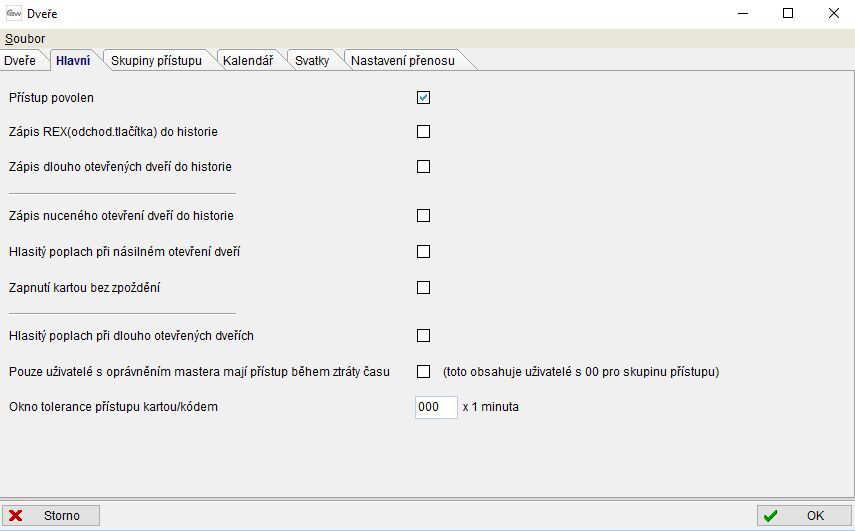The width and height of the screenshot is (855, 531).
Task: Check Zápis nuceného otevření dveří option
Action: [x=423, y=216]
